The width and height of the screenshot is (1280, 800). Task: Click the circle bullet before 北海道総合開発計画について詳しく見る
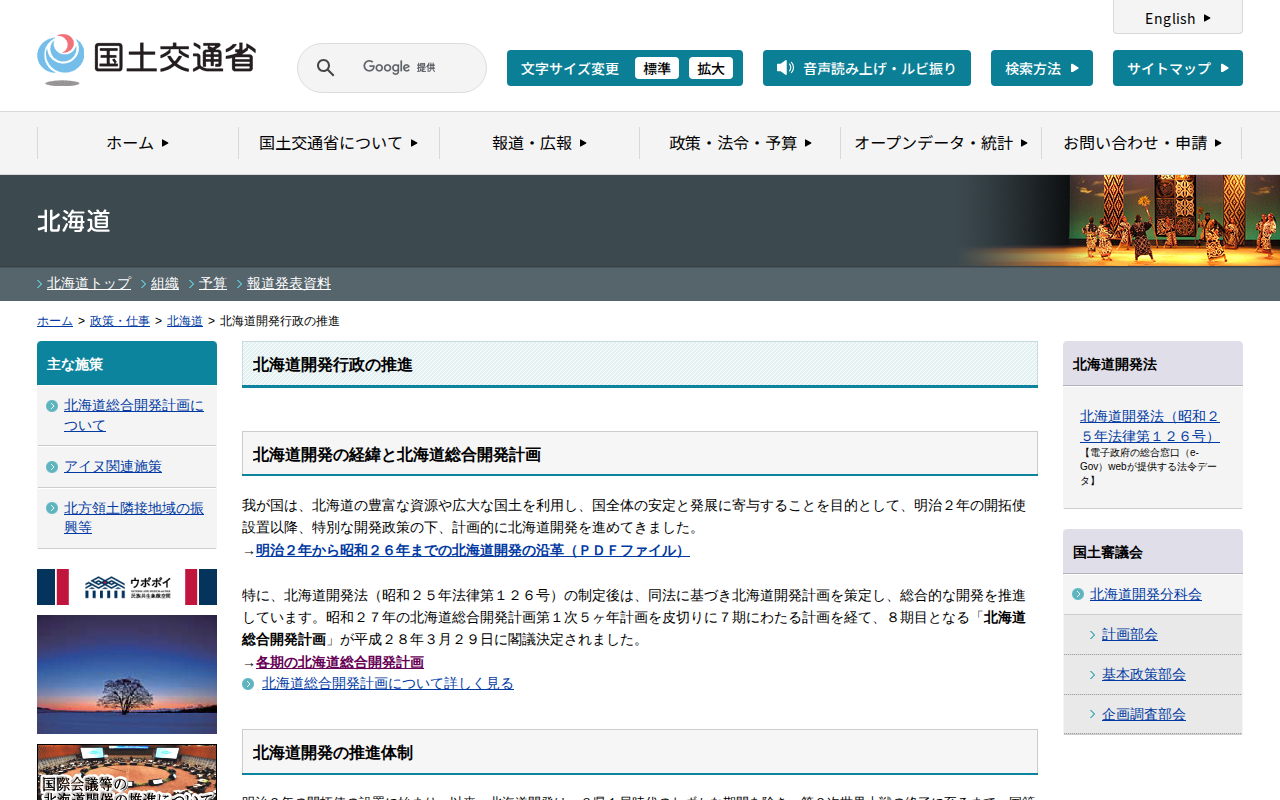(248, 684)
